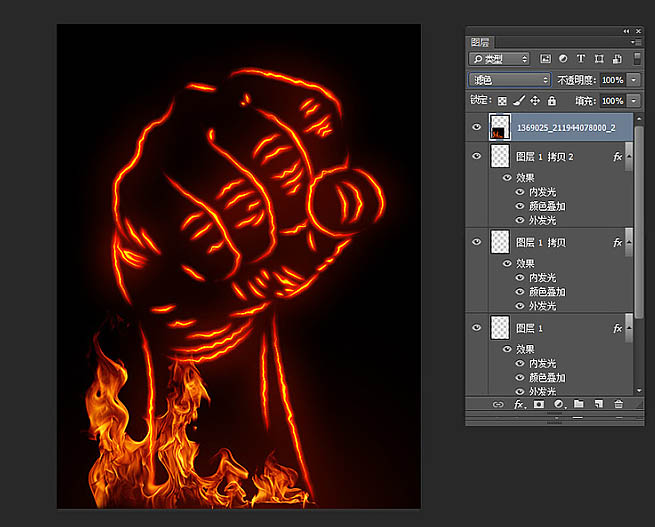
Task: Open the Layers panel flyout menu
Action: tap(638, 42)
